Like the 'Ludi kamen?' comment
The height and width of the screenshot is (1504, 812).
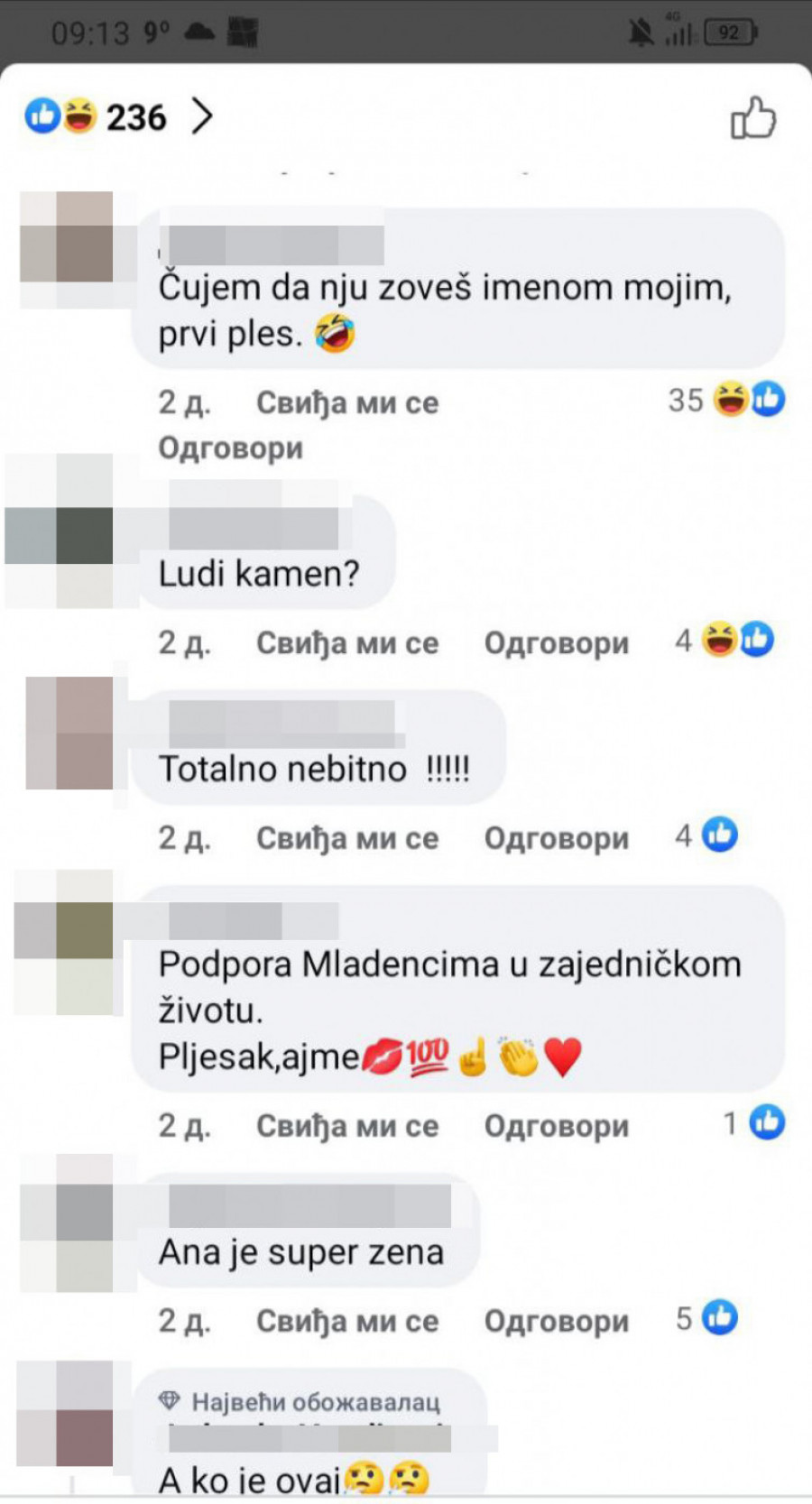tap(347, 642)
